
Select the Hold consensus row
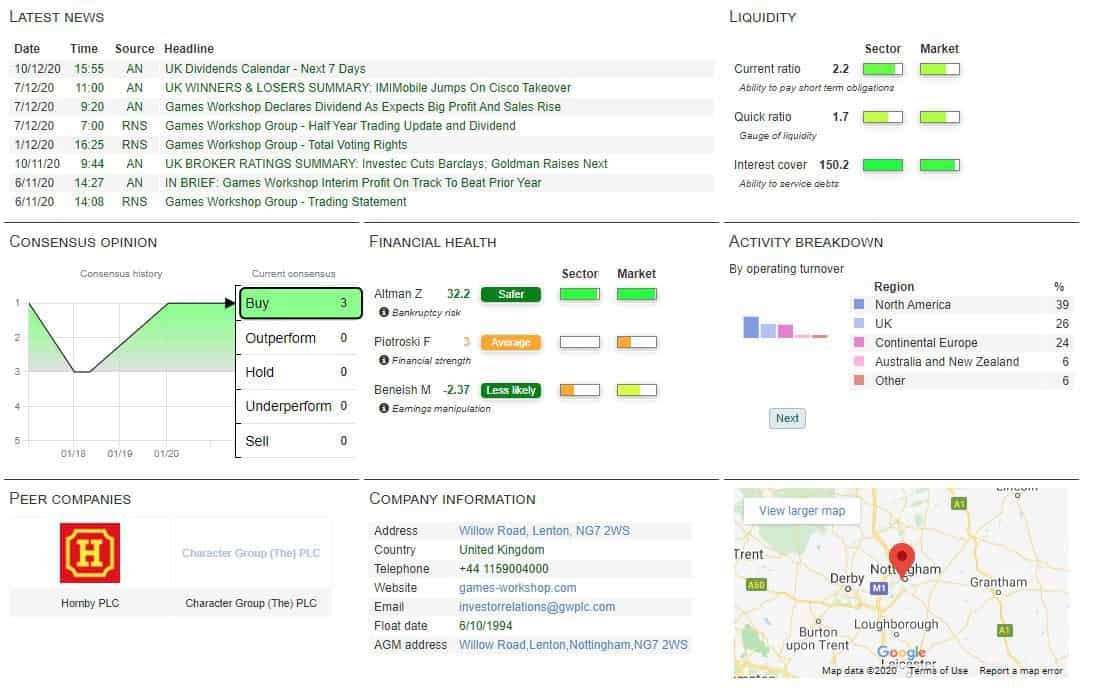296,373
